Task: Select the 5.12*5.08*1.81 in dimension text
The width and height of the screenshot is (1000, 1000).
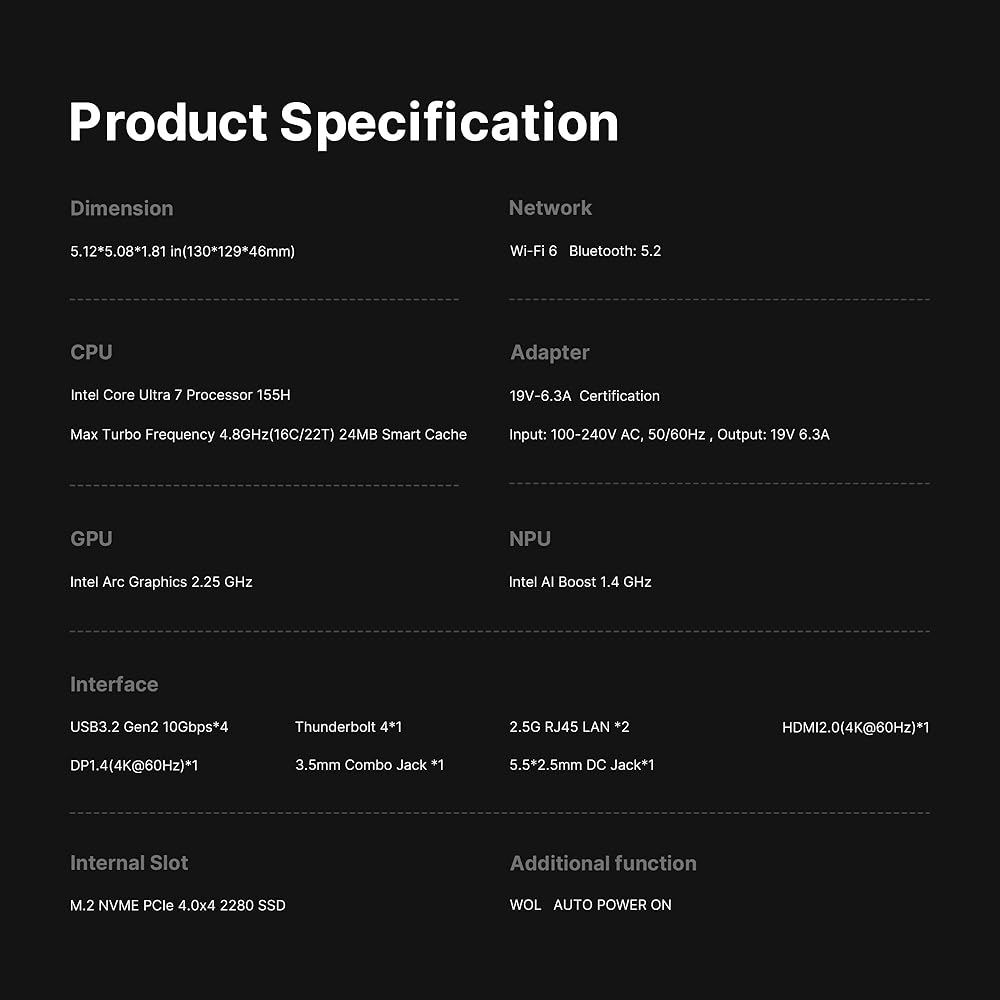Action: click(182, 251)
